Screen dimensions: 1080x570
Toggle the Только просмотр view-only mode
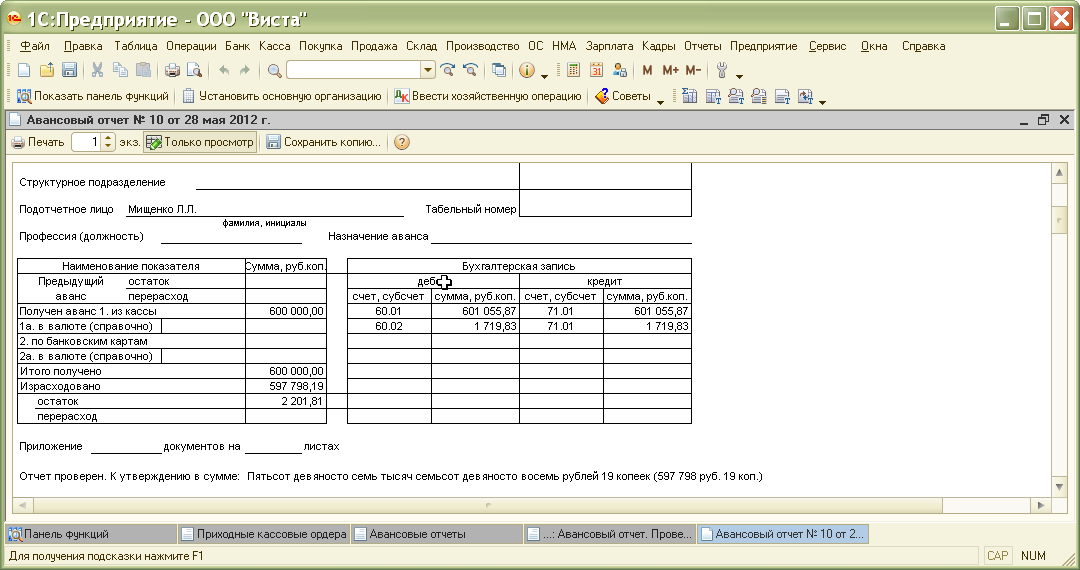[x=200, y=142]
